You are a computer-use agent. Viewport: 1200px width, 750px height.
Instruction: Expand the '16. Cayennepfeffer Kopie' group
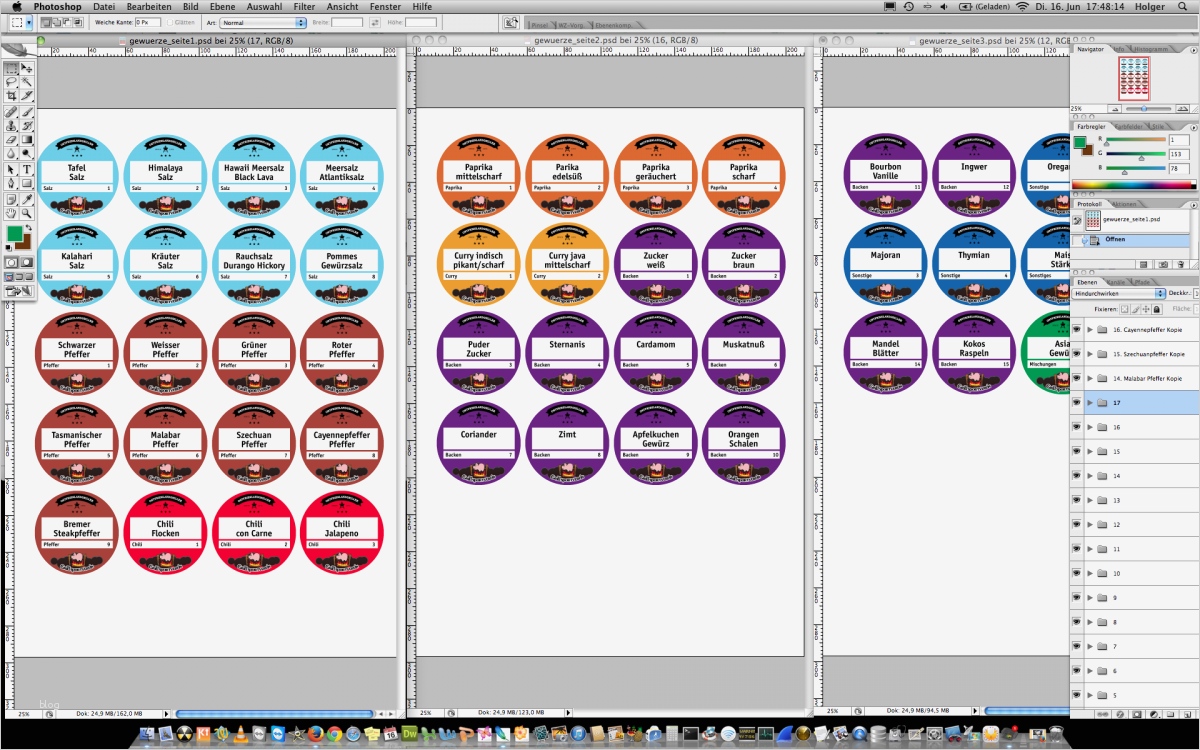(1090, 330)
